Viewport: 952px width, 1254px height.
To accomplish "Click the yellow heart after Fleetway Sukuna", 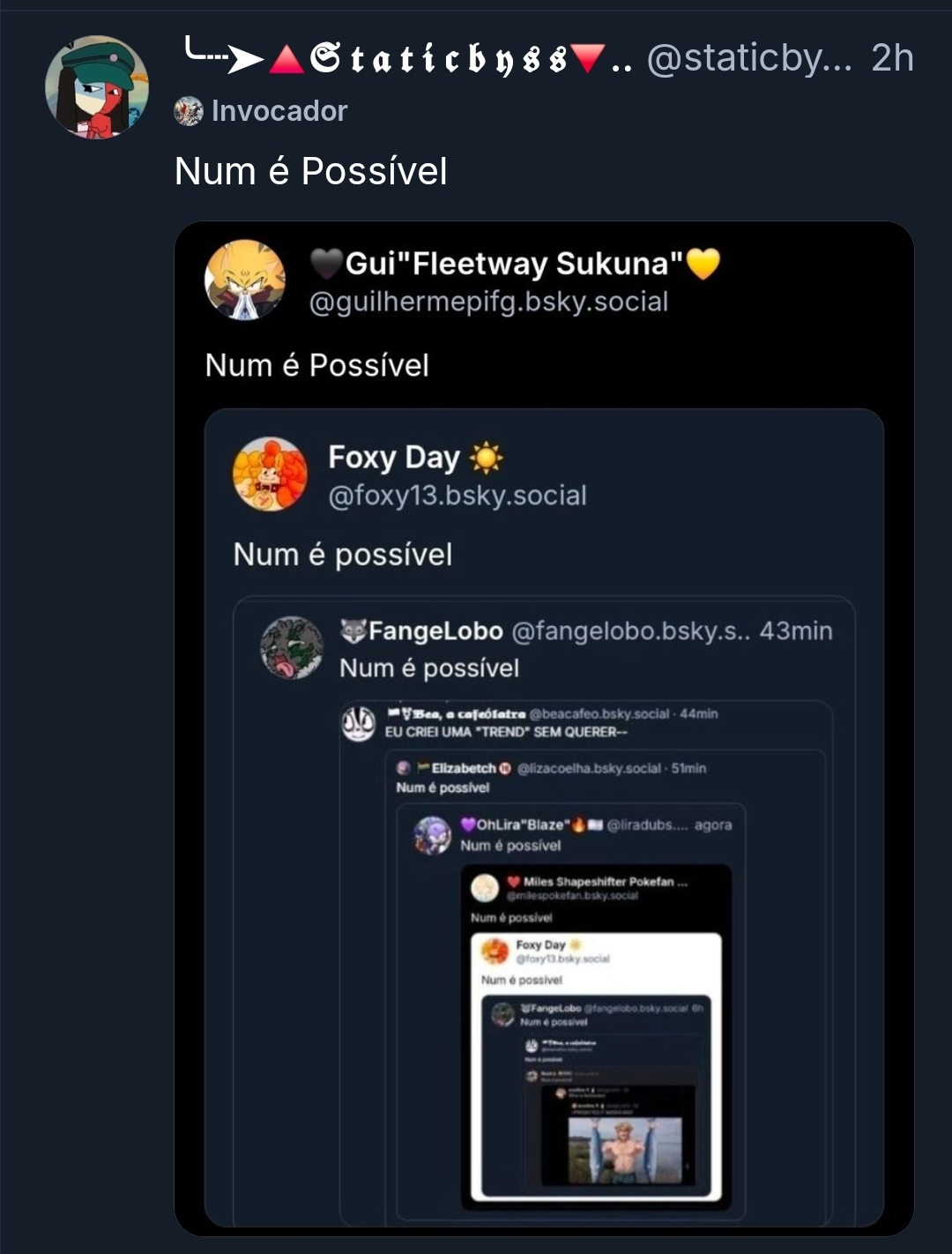I will pos(703,264).
